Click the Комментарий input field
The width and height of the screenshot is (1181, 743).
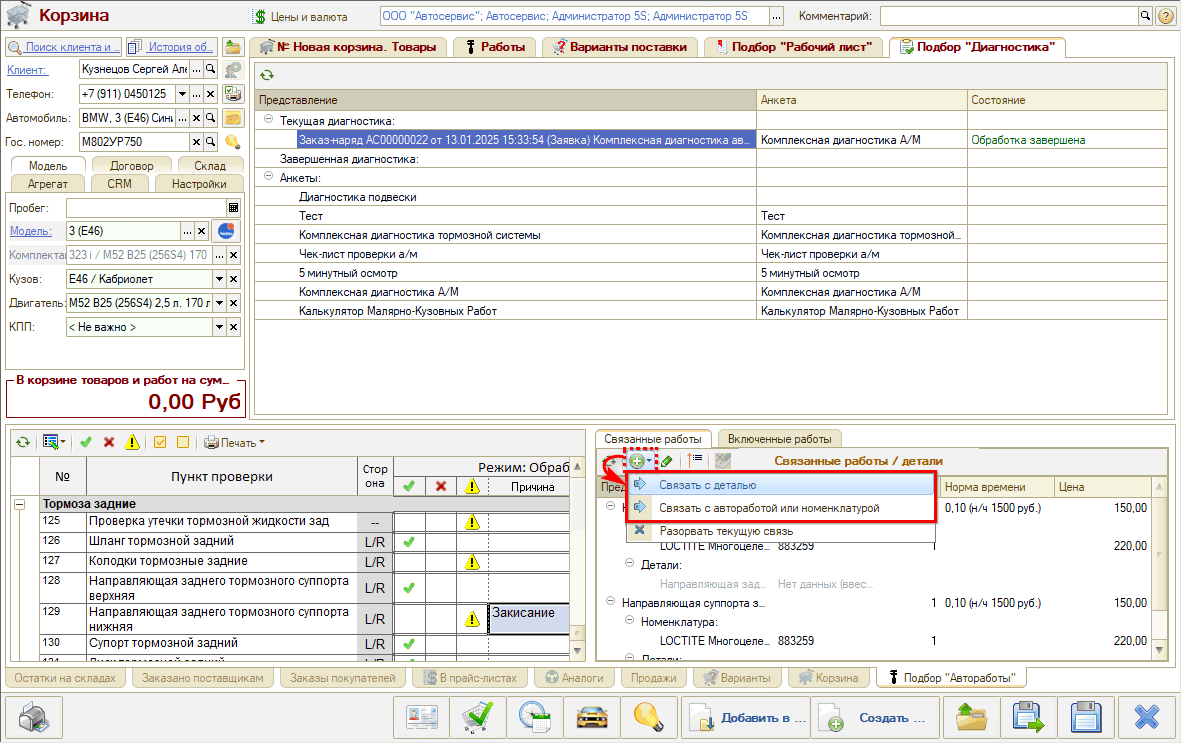tap(1008, 17)
